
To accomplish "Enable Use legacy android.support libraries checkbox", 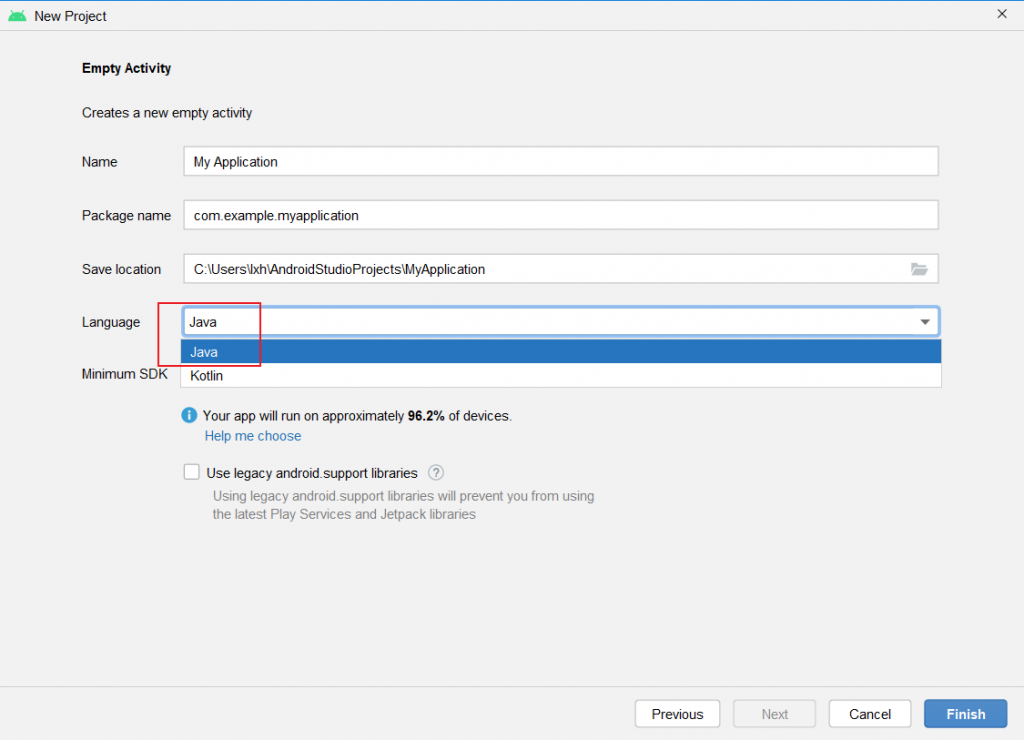I will click(191, 472).
